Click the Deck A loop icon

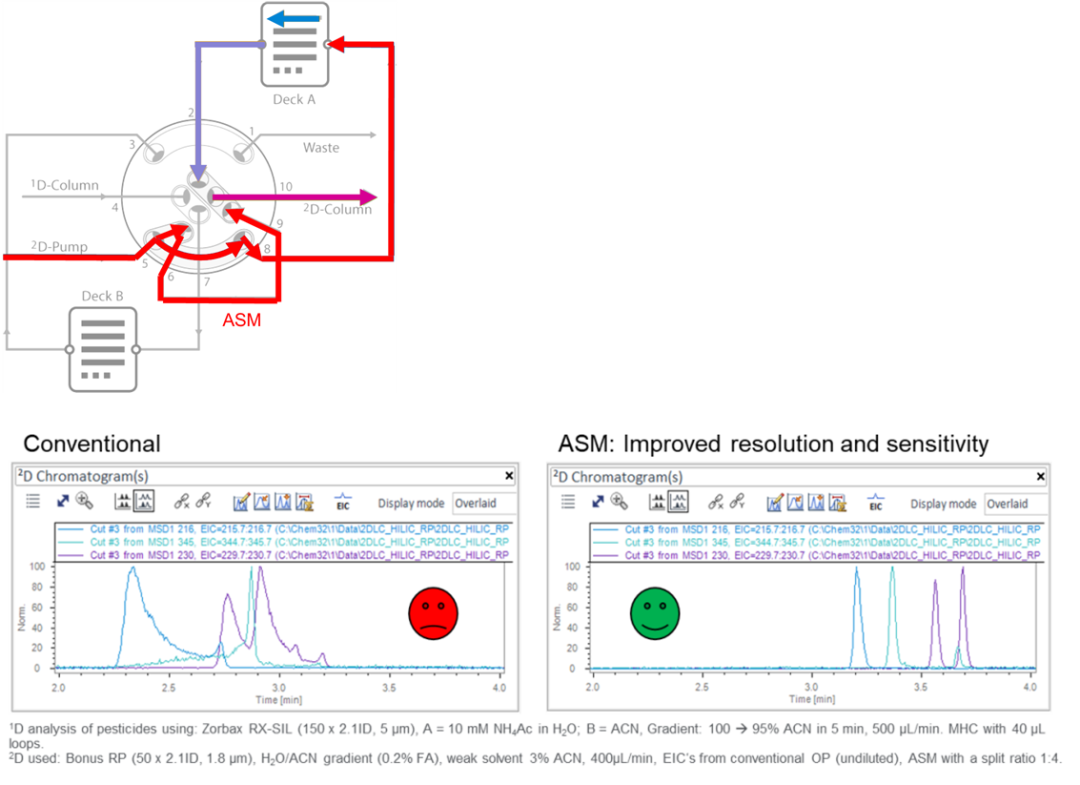[x=295, y=45]
